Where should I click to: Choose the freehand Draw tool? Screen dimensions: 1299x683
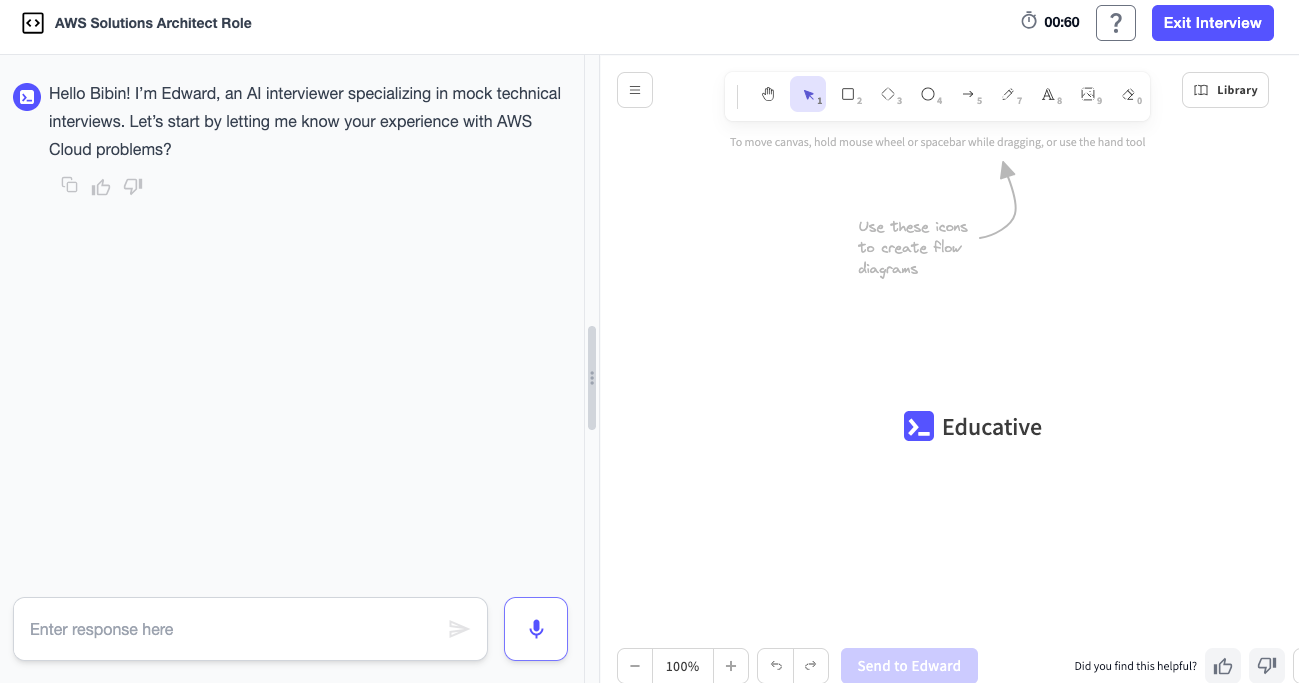(x=1008, y=94)
